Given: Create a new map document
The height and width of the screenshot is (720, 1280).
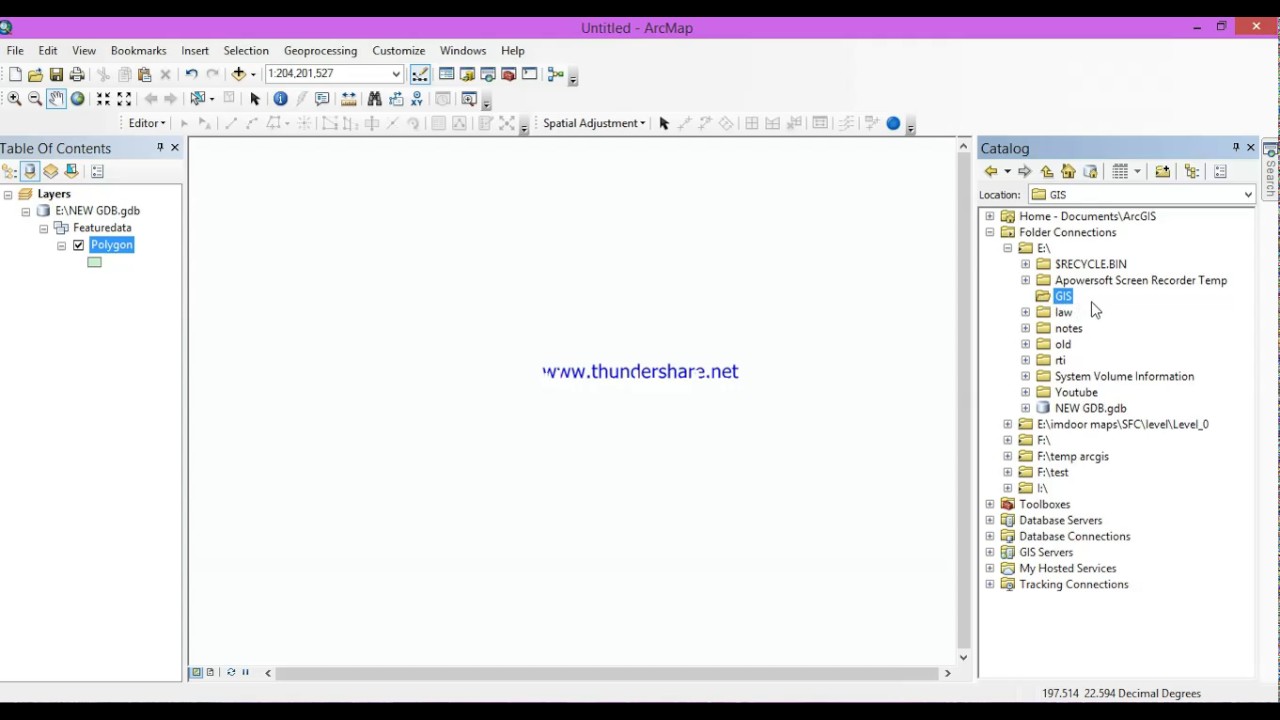Looking at the screenshot, I should [15, 74].
